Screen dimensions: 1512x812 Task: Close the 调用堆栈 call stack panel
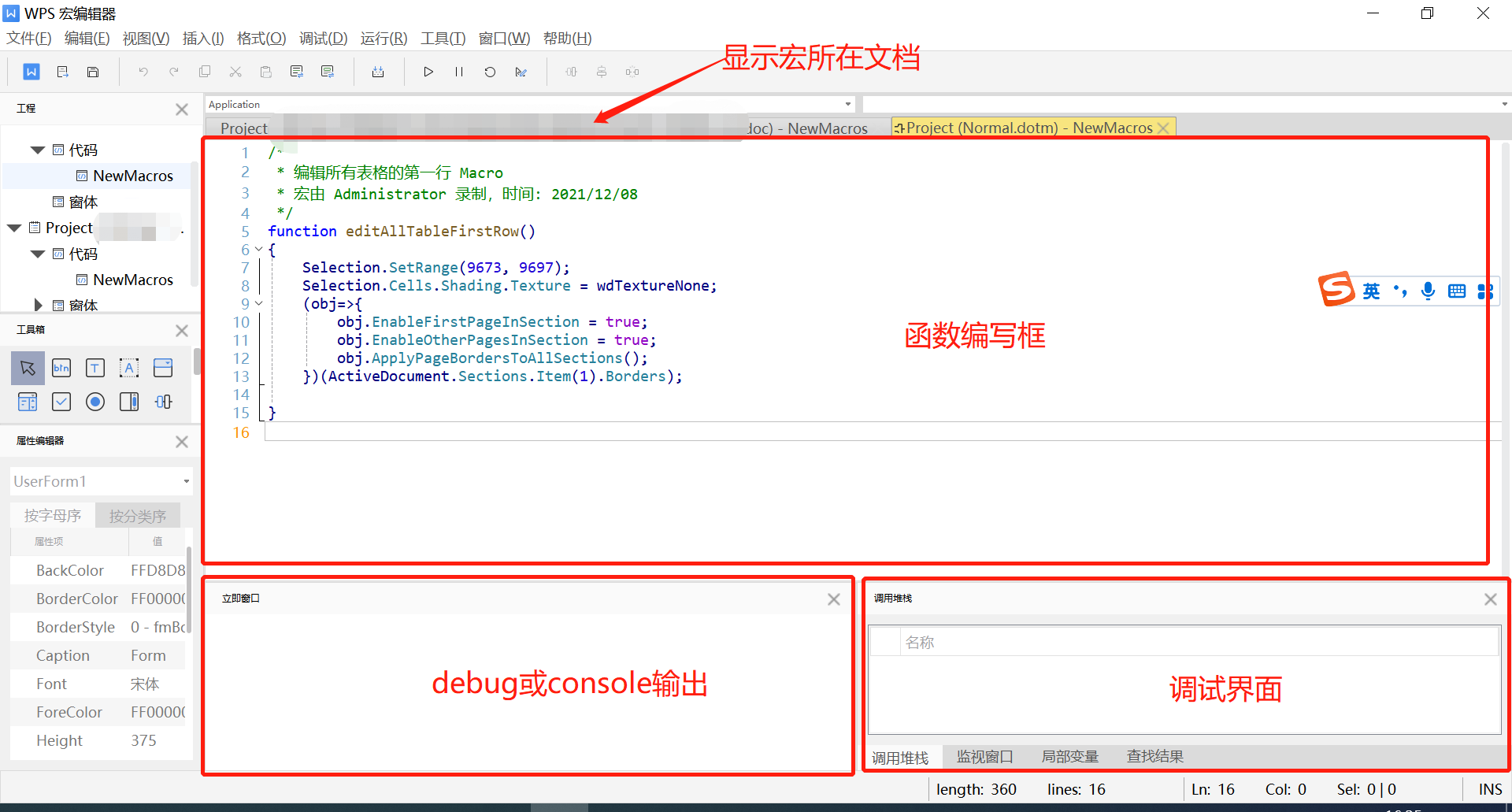[1491, 599]
